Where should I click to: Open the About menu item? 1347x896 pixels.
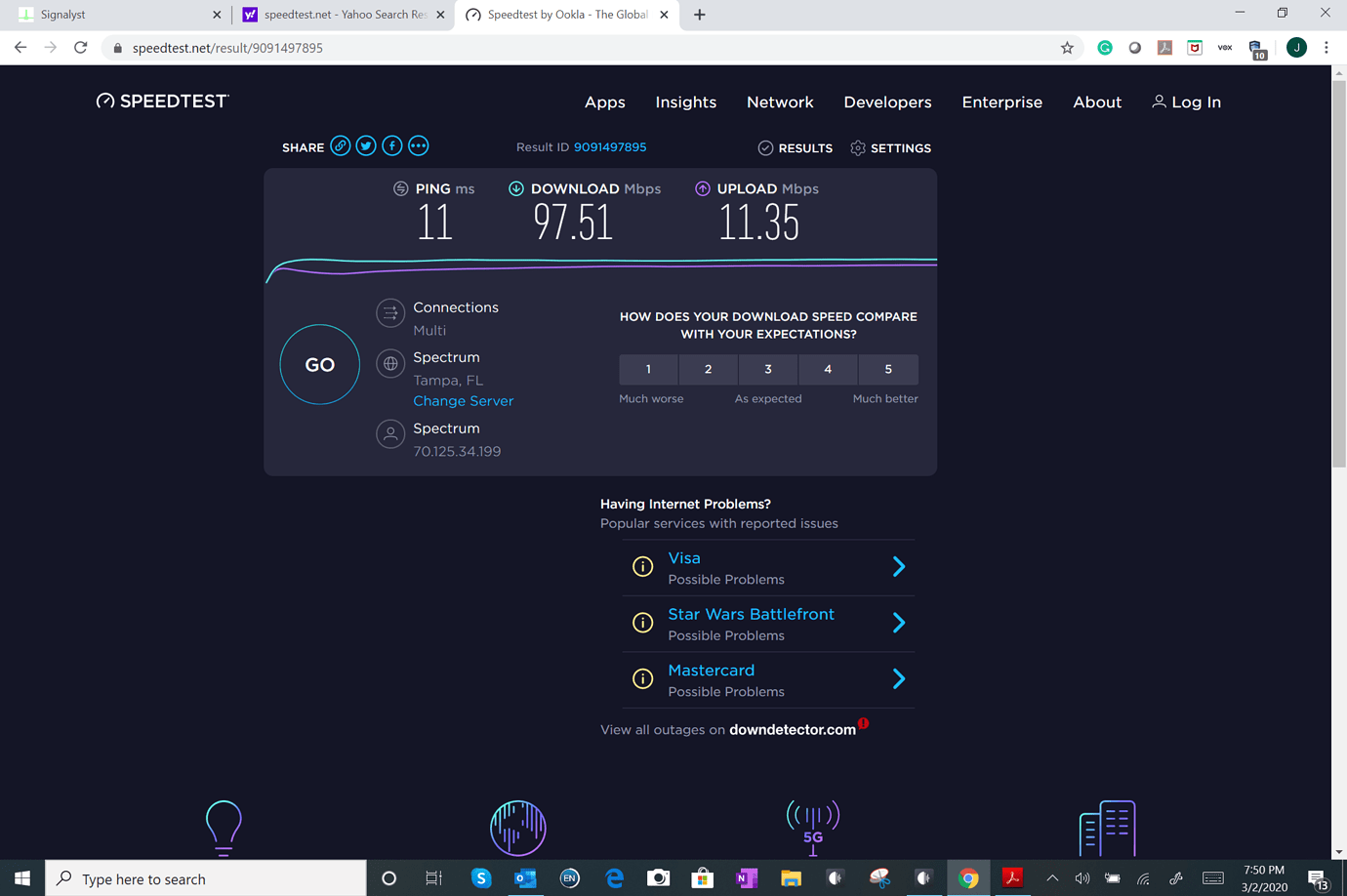1097,102
